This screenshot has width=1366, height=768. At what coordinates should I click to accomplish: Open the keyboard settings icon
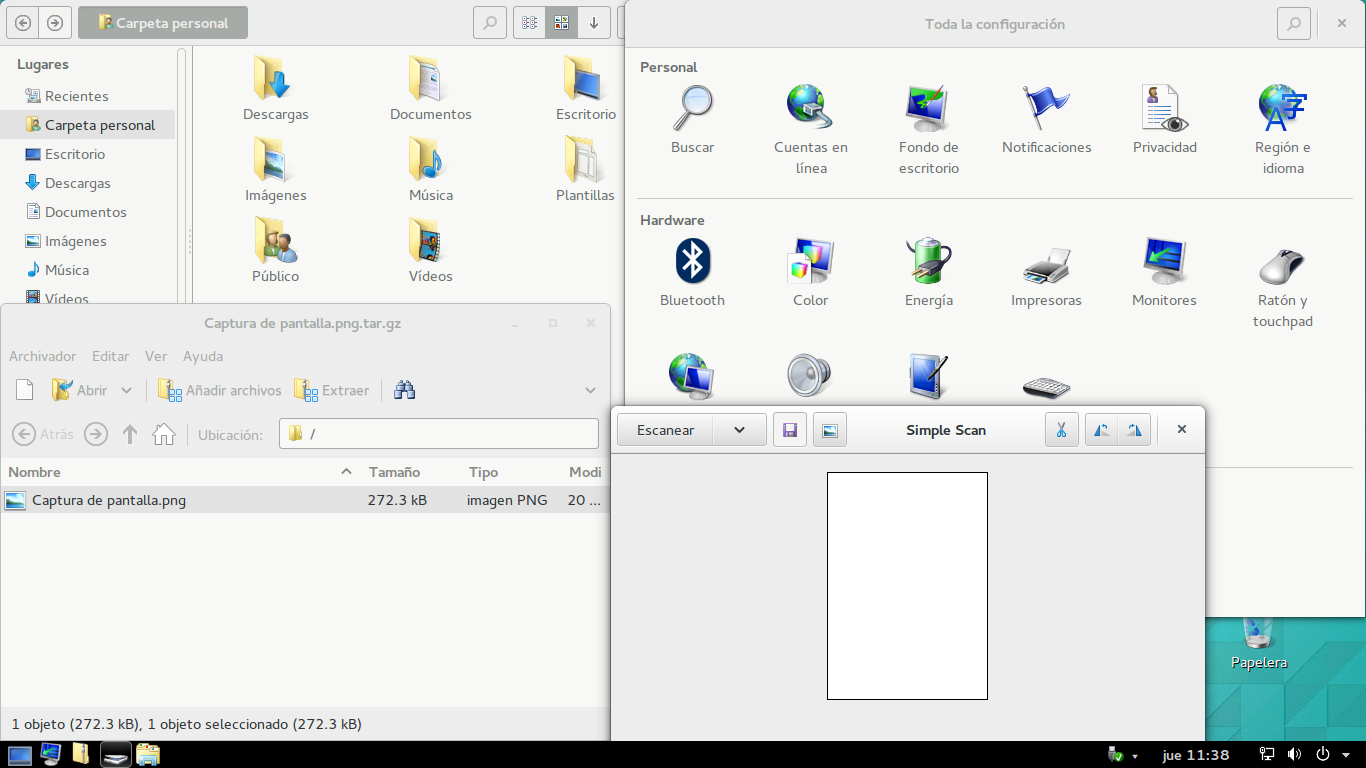[x=1046, y=386]
